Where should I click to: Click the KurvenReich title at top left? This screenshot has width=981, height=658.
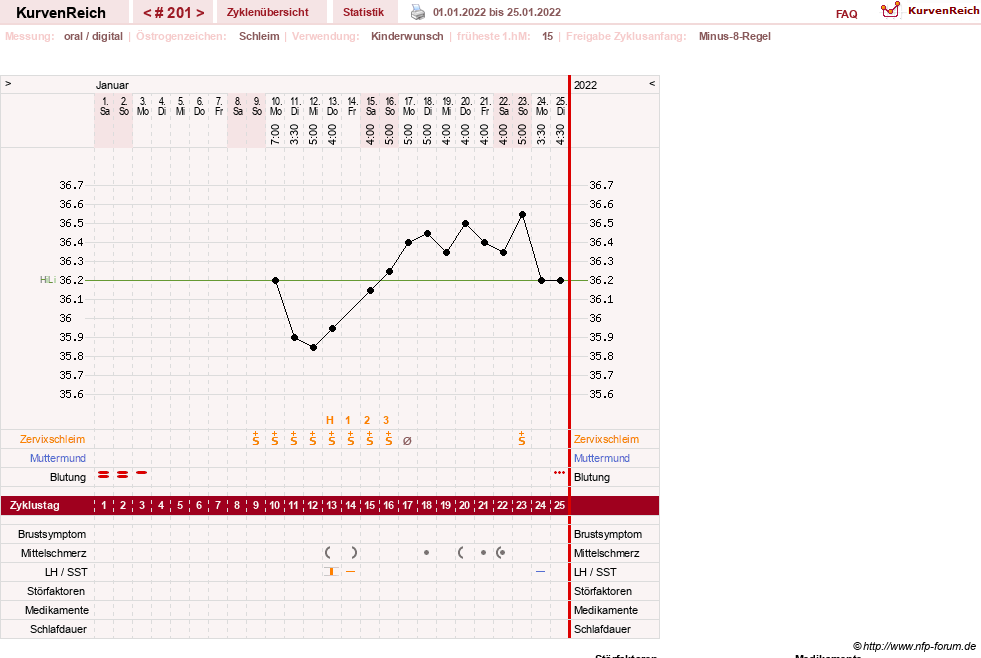(61, 13)
